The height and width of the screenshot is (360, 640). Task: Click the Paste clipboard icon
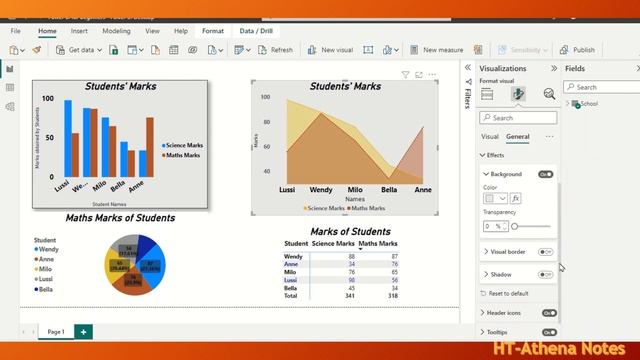click(14, 50)
